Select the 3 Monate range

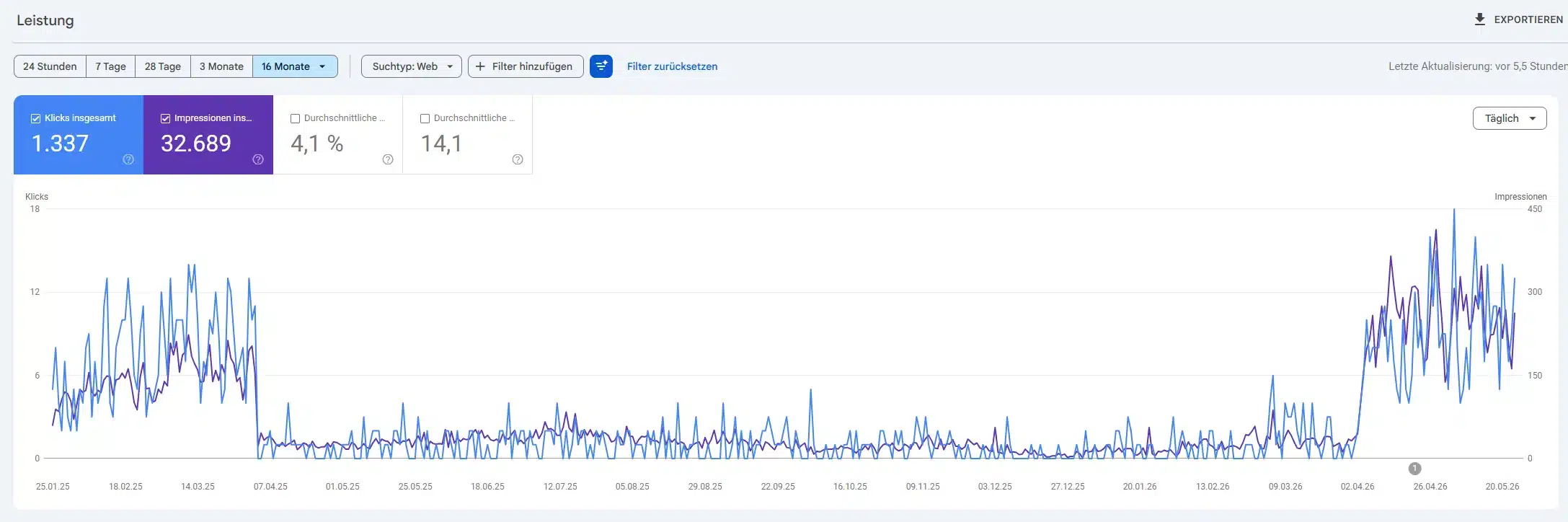[221, 66]
